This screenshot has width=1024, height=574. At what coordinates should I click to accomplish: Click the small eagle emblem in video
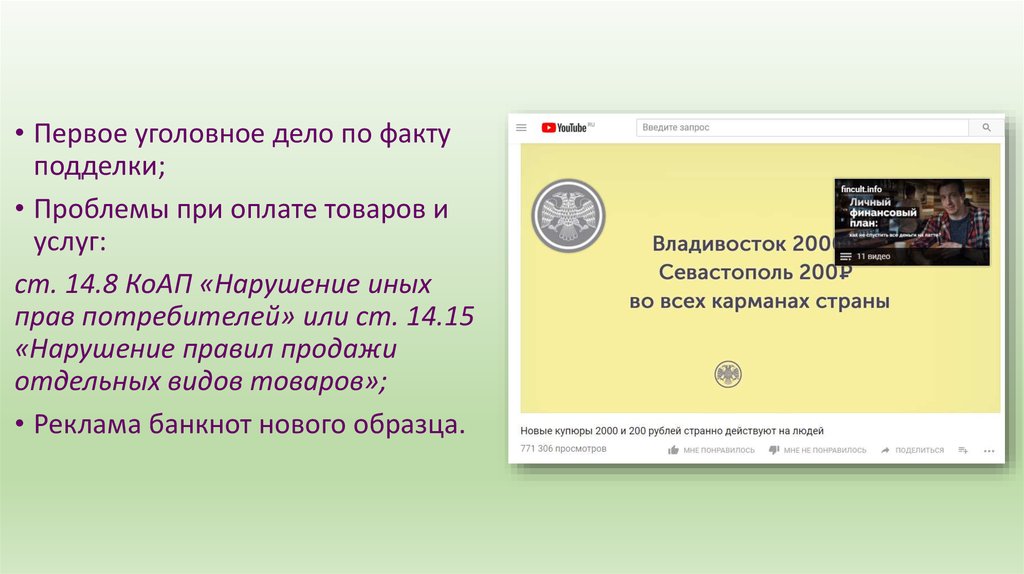pyautogui.click(x=728, y=374)
